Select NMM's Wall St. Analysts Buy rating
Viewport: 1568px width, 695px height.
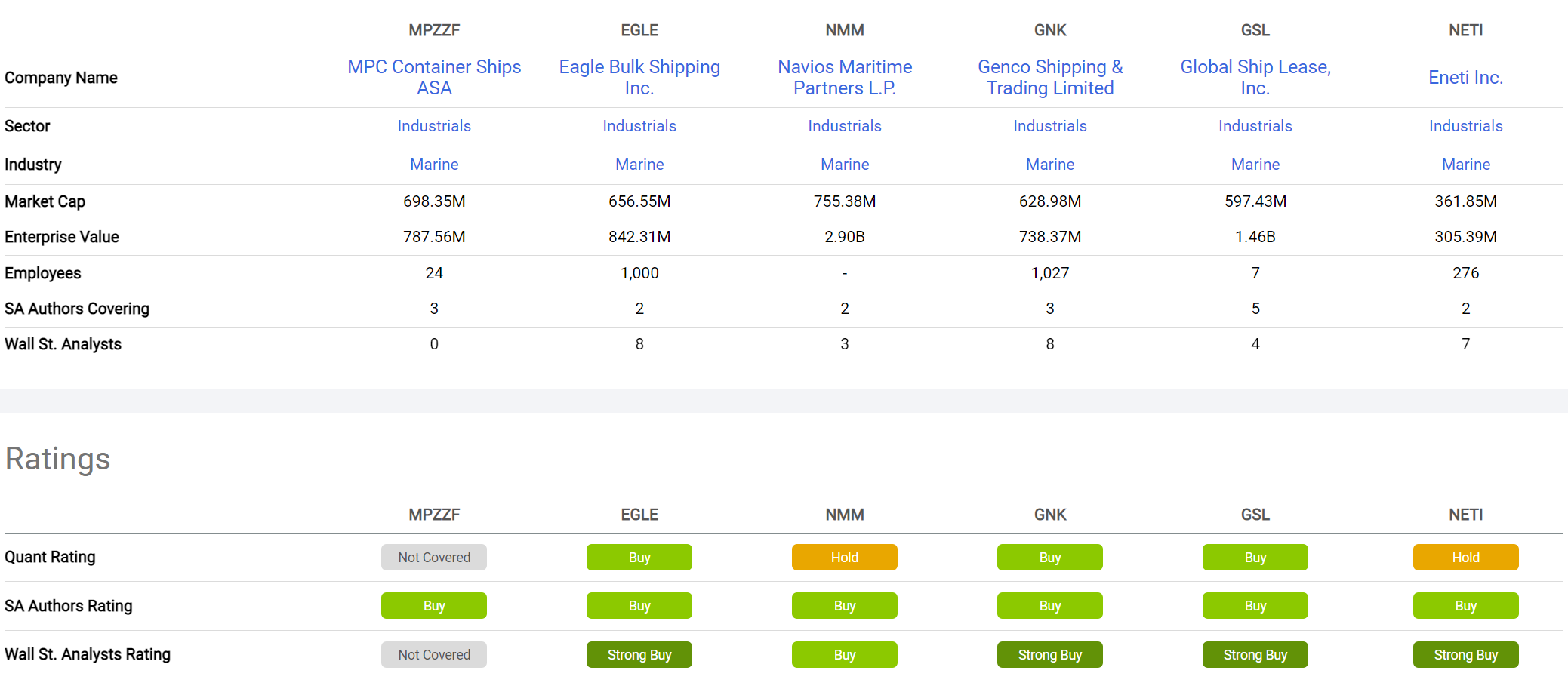point(845,655)
